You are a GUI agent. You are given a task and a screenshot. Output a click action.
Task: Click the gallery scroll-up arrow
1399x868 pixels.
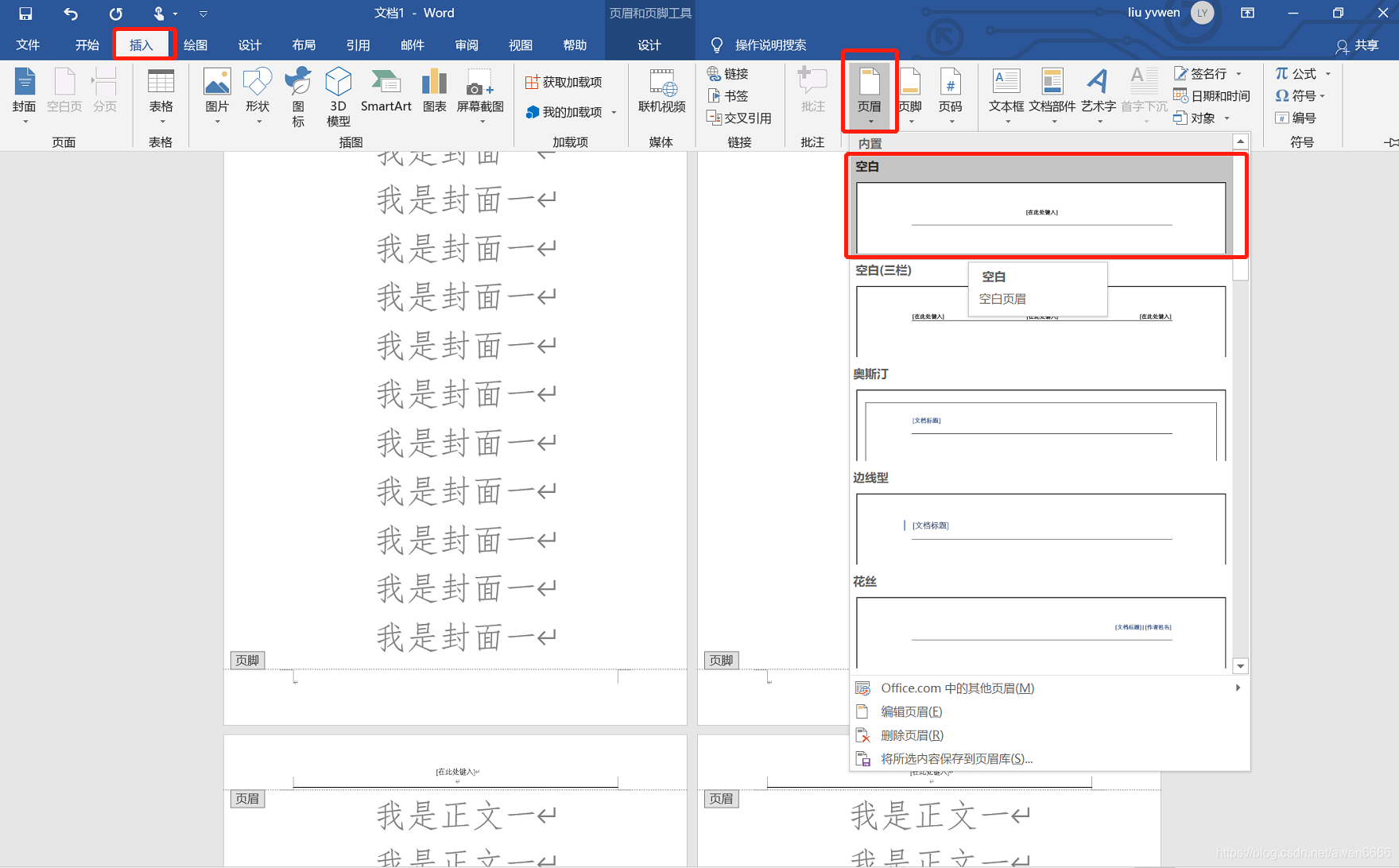click(1240, 141)
